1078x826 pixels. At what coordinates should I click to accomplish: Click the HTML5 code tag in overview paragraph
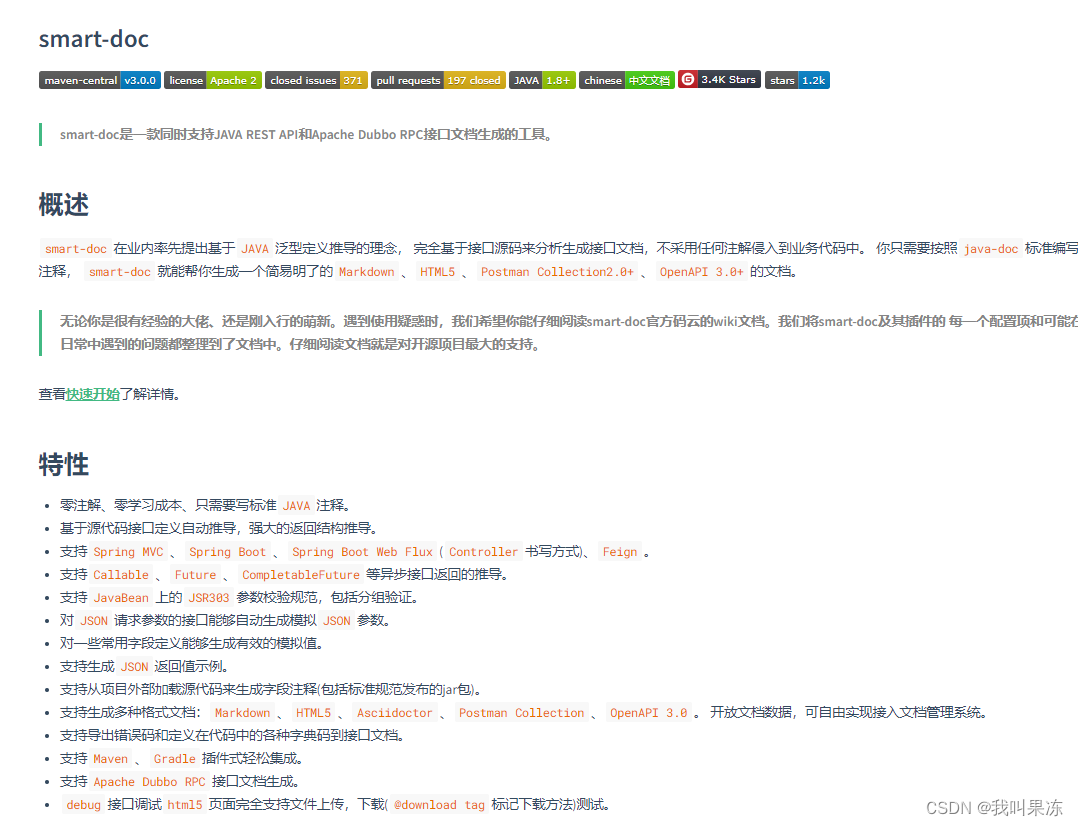point(437,272)
